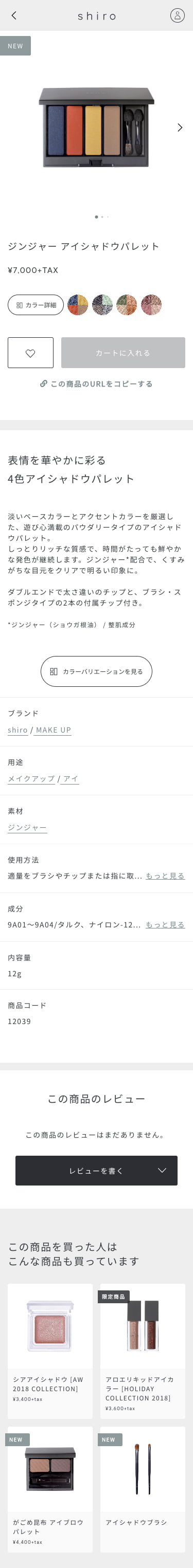Open カラーバリエーションを見る button
193x1568 pixels.
[96, 671]
